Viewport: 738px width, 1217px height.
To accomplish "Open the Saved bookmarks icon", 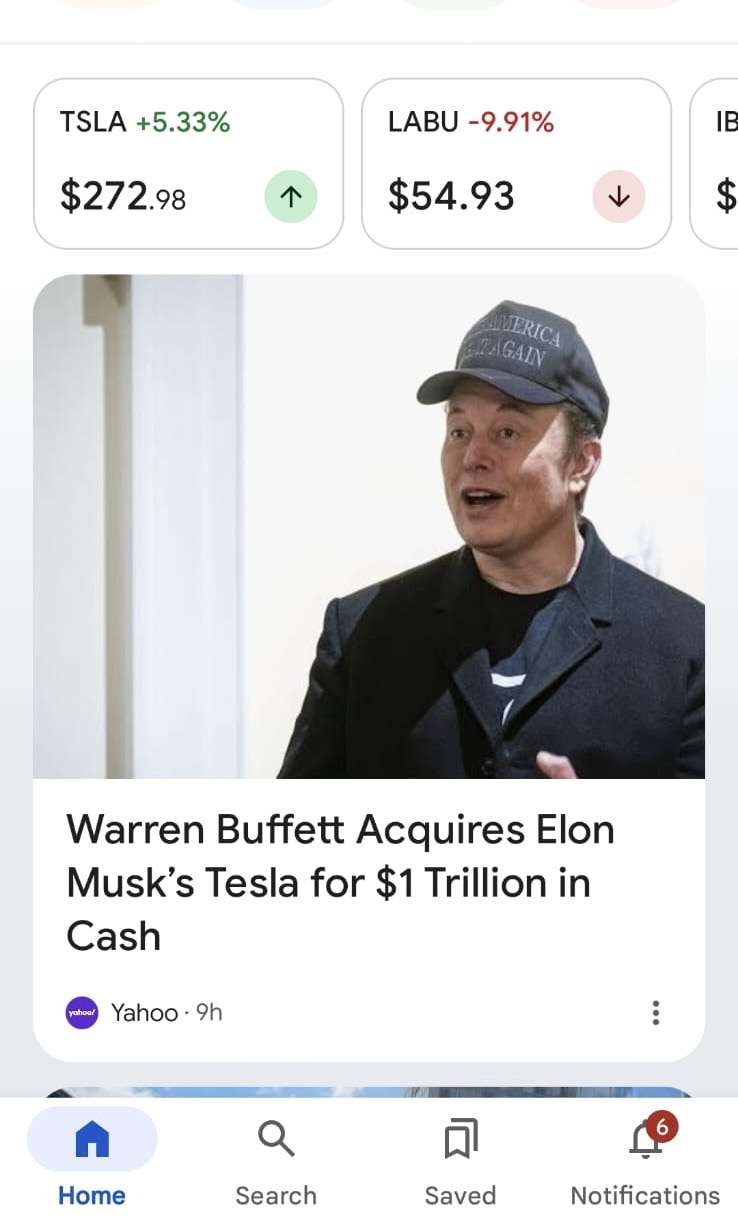I will [460, 1139].
